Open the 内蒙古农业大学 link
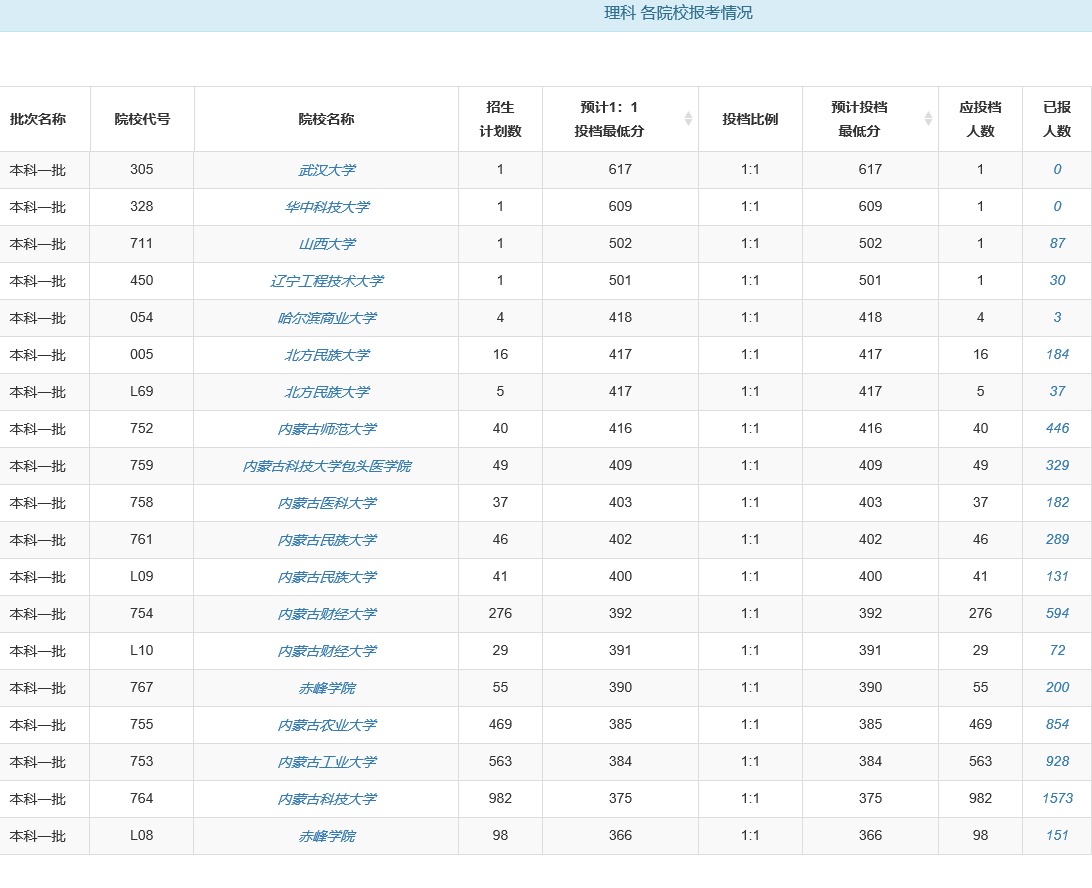Image resolution: width=1092 pixels, height=888 pixels. click(x=326, y=725)
